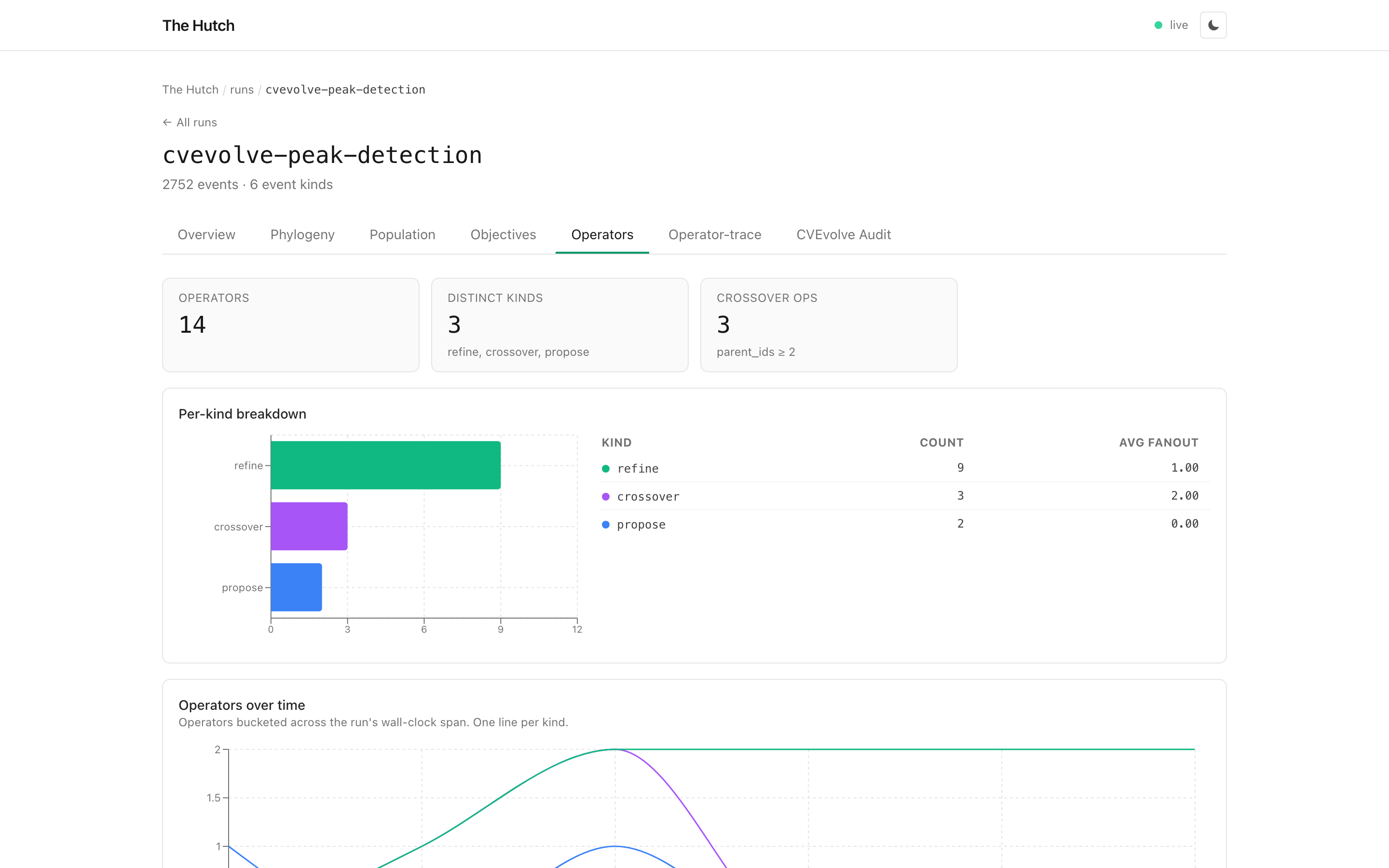
Task: Click the OPERATORS 14 stat card
Action: [290, 325]
